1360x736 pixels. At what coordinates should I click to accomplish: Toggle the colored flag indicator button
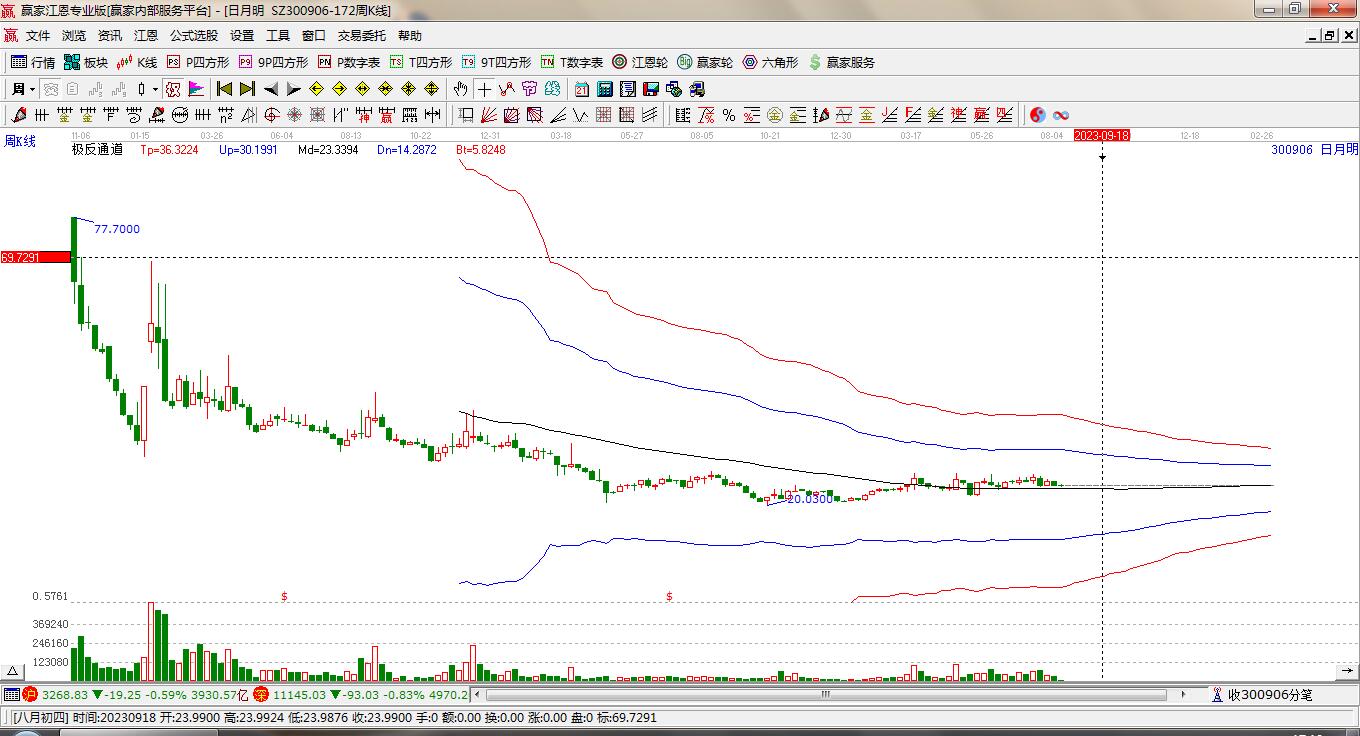[196, 89]
